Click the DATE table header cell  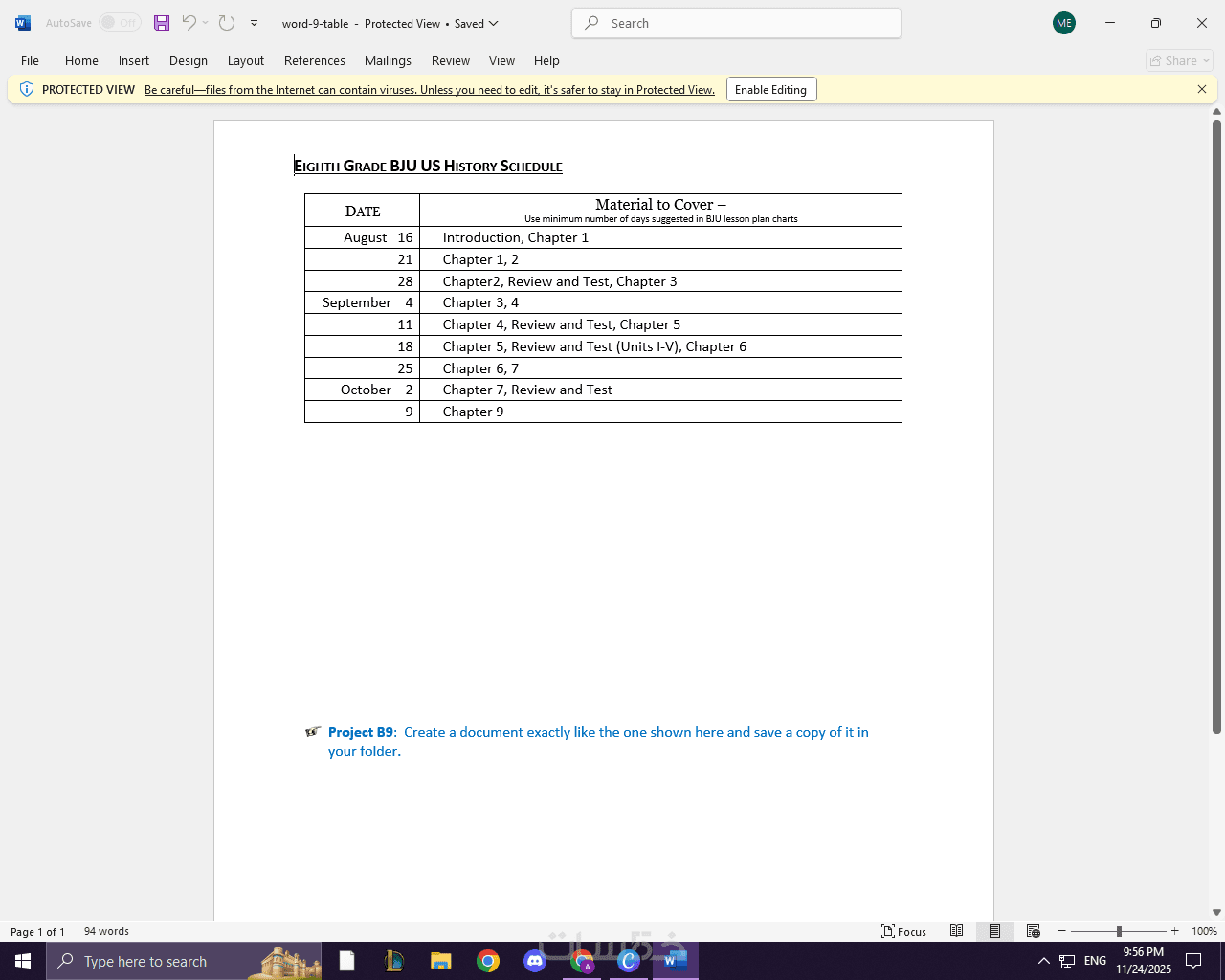pos(363,211)
